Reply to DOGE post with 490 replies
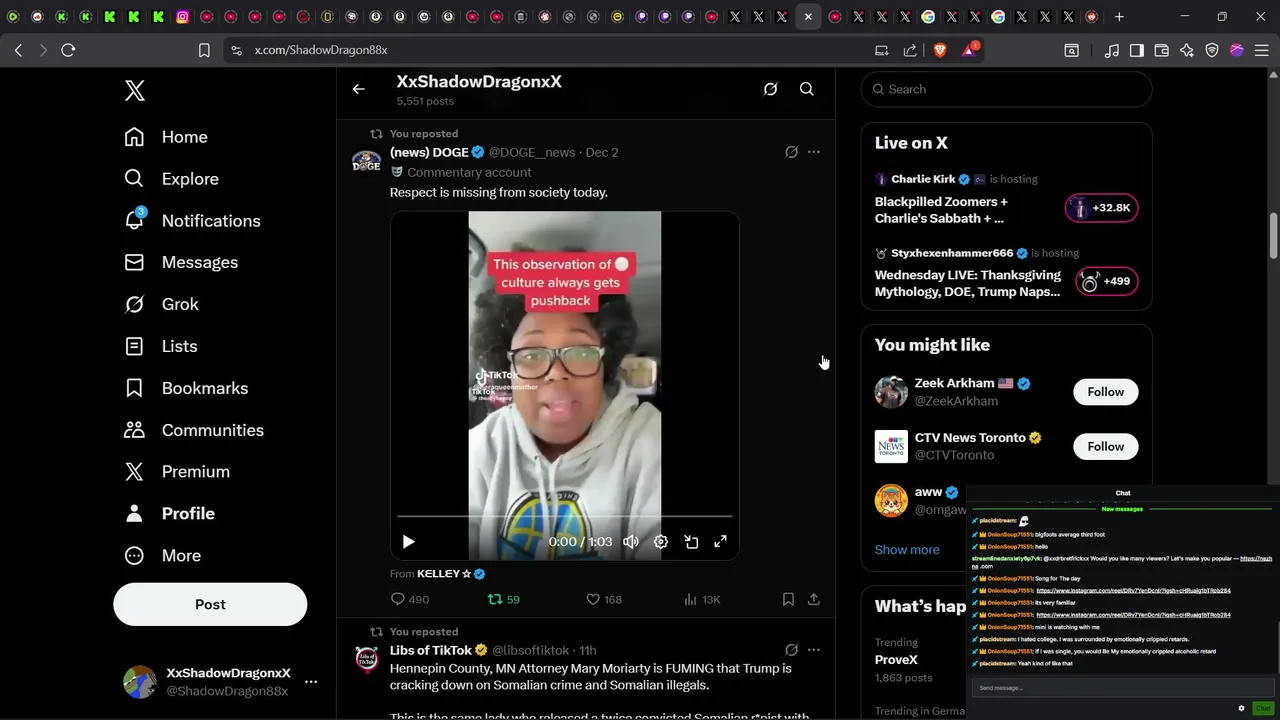This screenshot has height=720, width=1280. coord(410,599)
